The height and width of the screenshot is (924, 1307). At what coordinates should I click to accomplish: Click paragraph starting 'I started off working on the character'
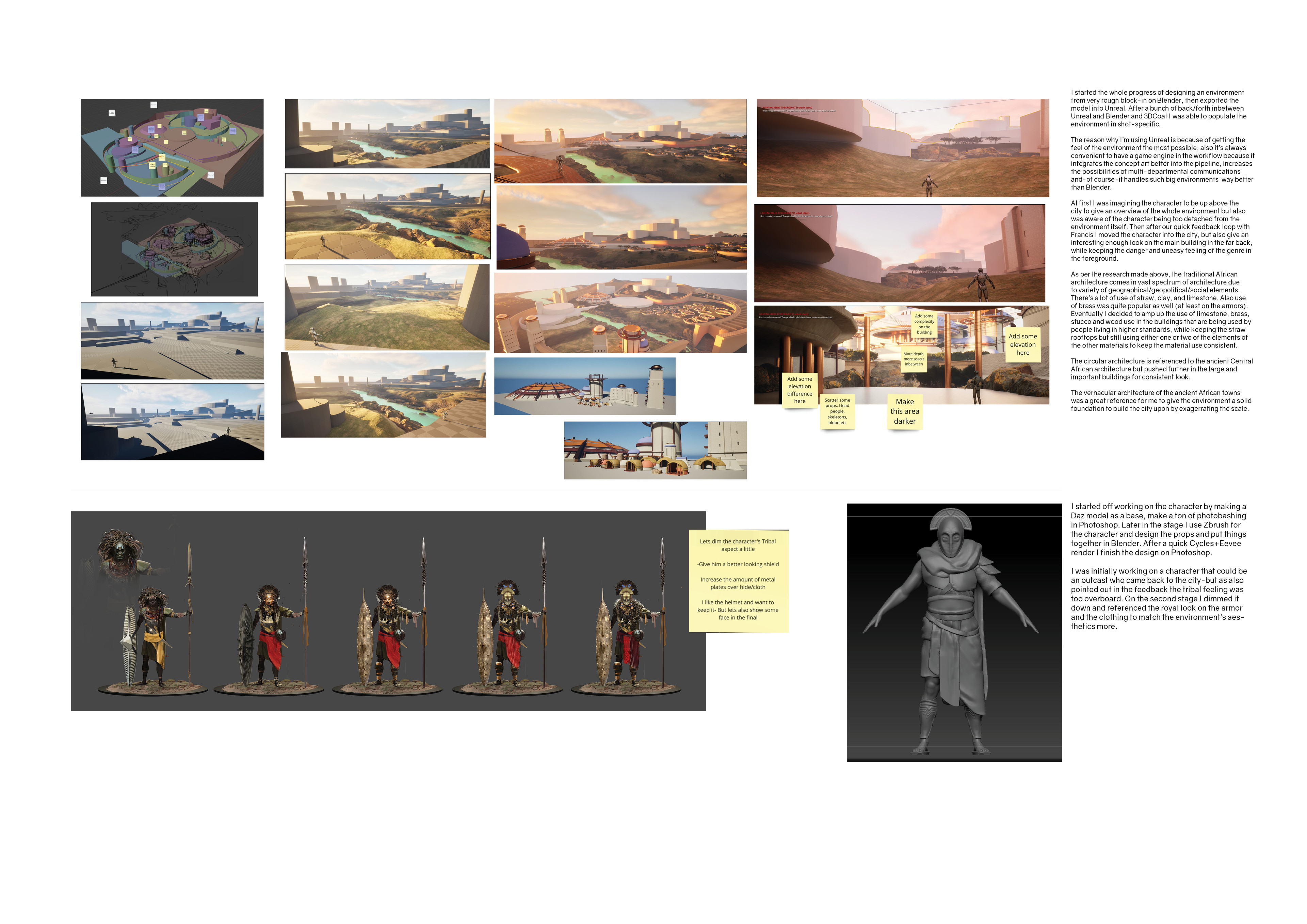1158,530
